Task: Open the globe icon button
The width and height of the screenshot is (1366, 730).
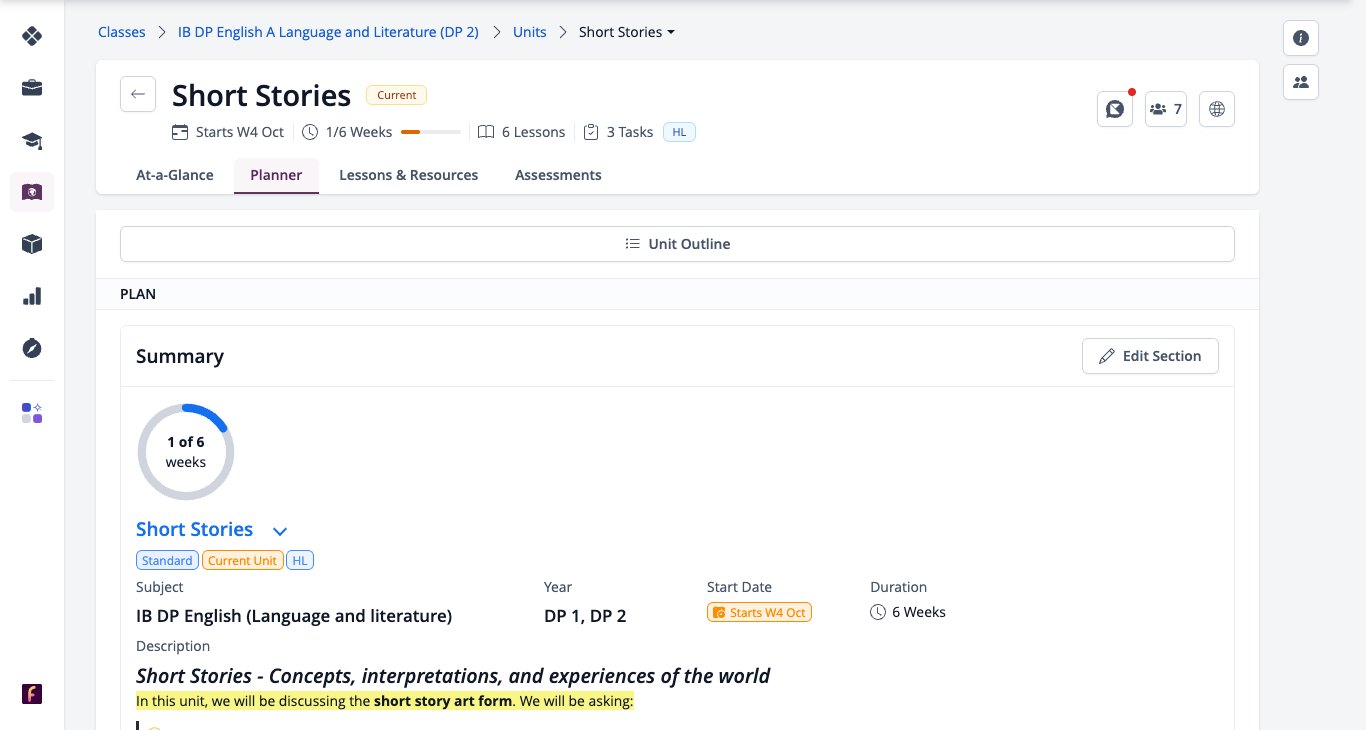Action: pyautogui.click(x=1217, y=109)
